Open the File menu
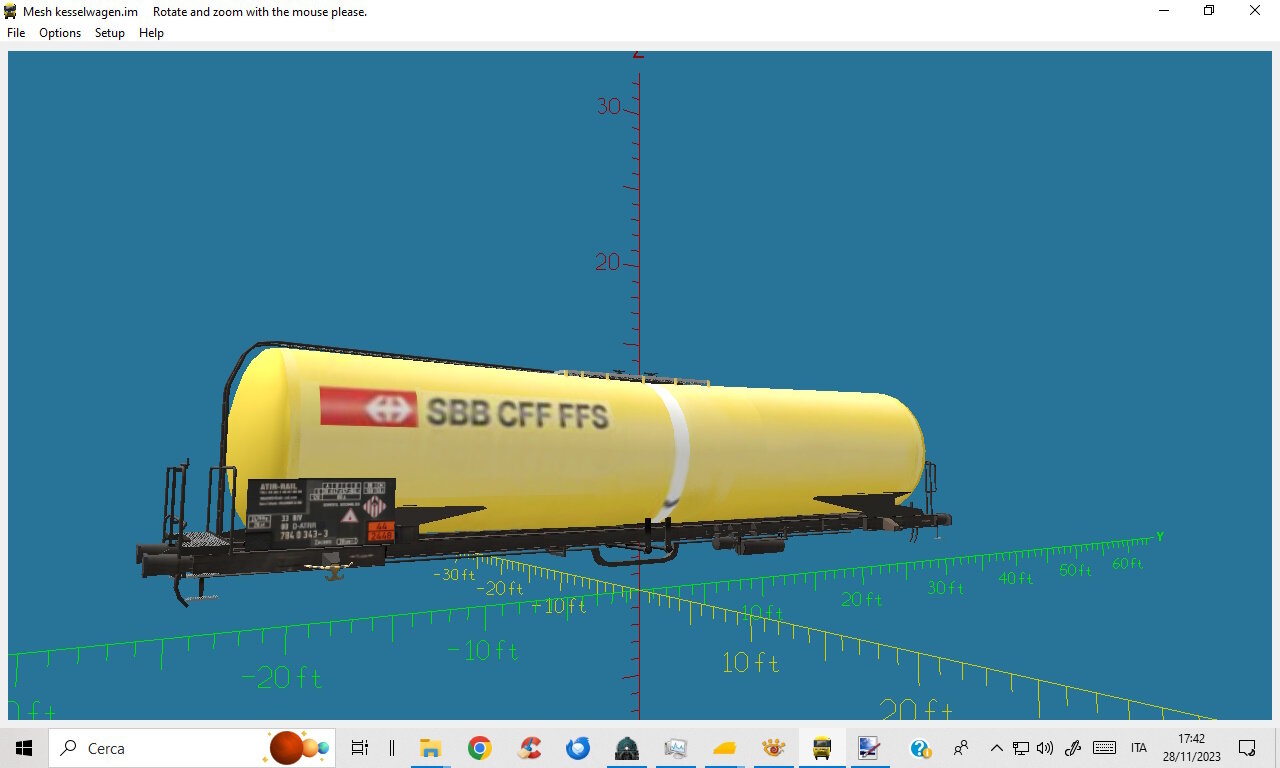 [16, 33]
